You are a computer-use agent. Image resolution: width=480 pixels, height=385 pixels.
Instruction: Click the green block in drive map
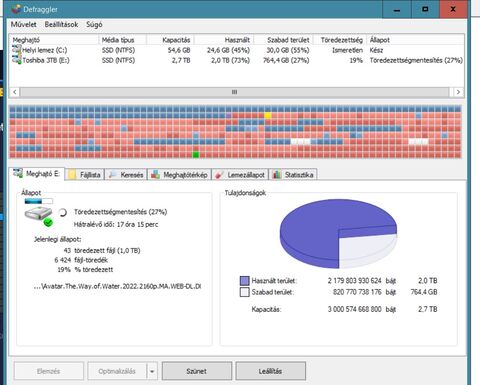click(196, 155)
